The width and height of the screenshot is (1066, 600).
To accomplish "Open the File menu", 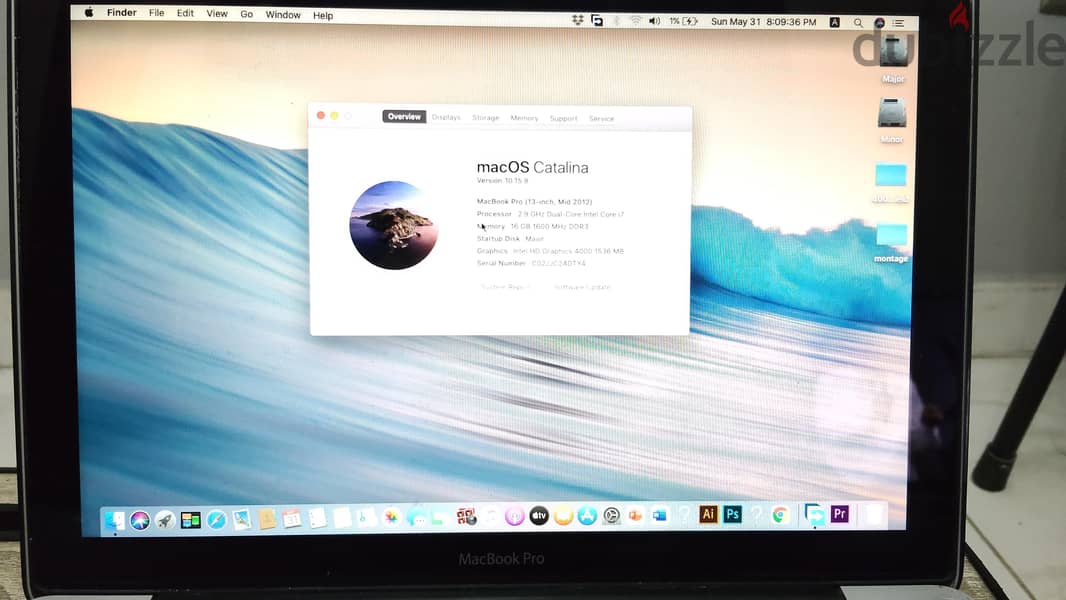I will (156, 13).
